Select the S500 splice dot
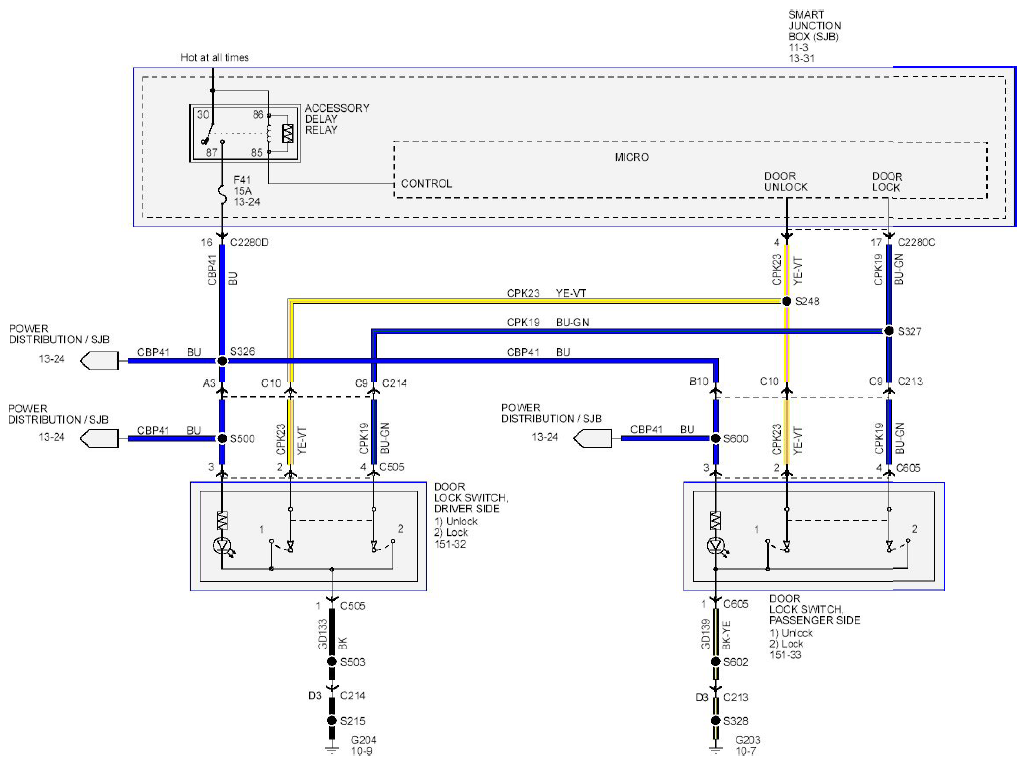 click(222, 438)
